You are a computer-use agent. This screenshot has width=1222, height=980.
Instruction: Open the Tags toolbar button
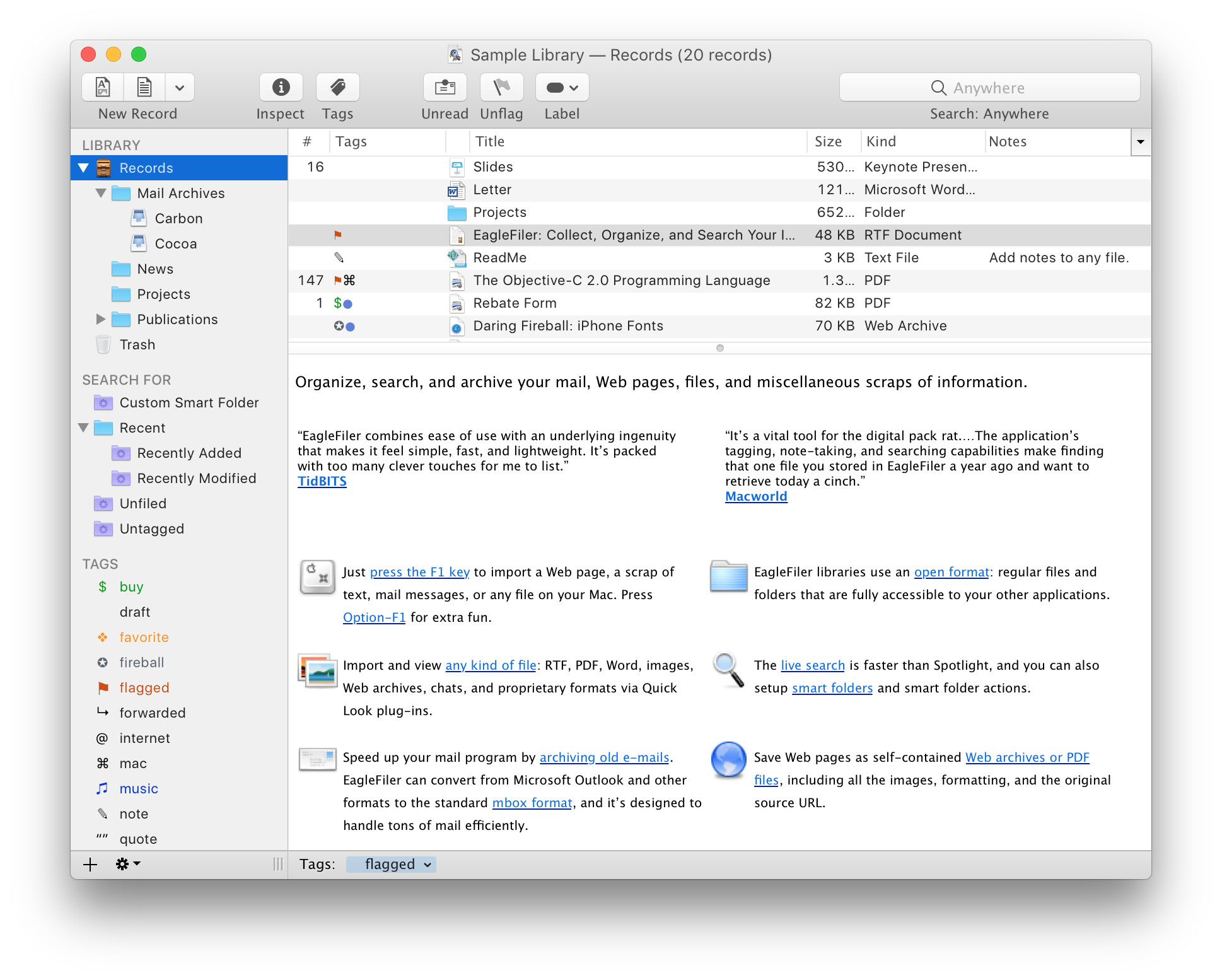(x=337, y=87)
